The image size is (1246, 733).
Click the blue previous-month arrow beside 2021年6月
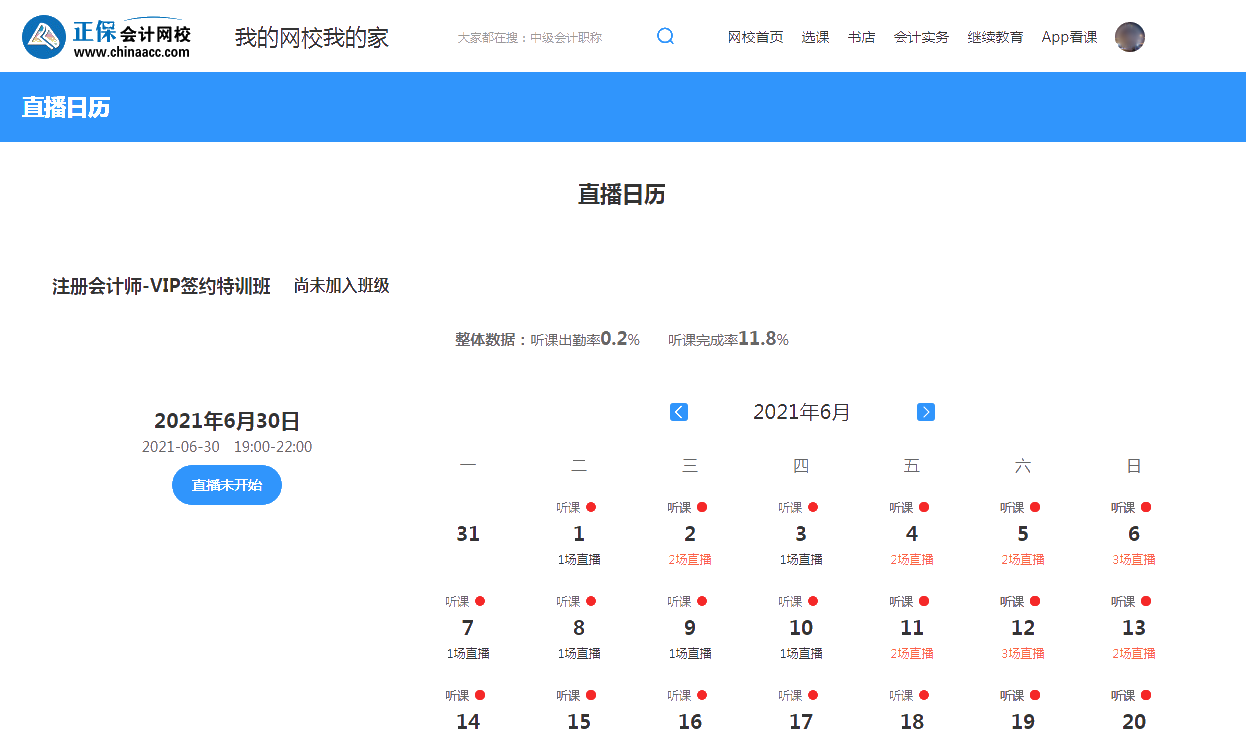click(678, 411)
